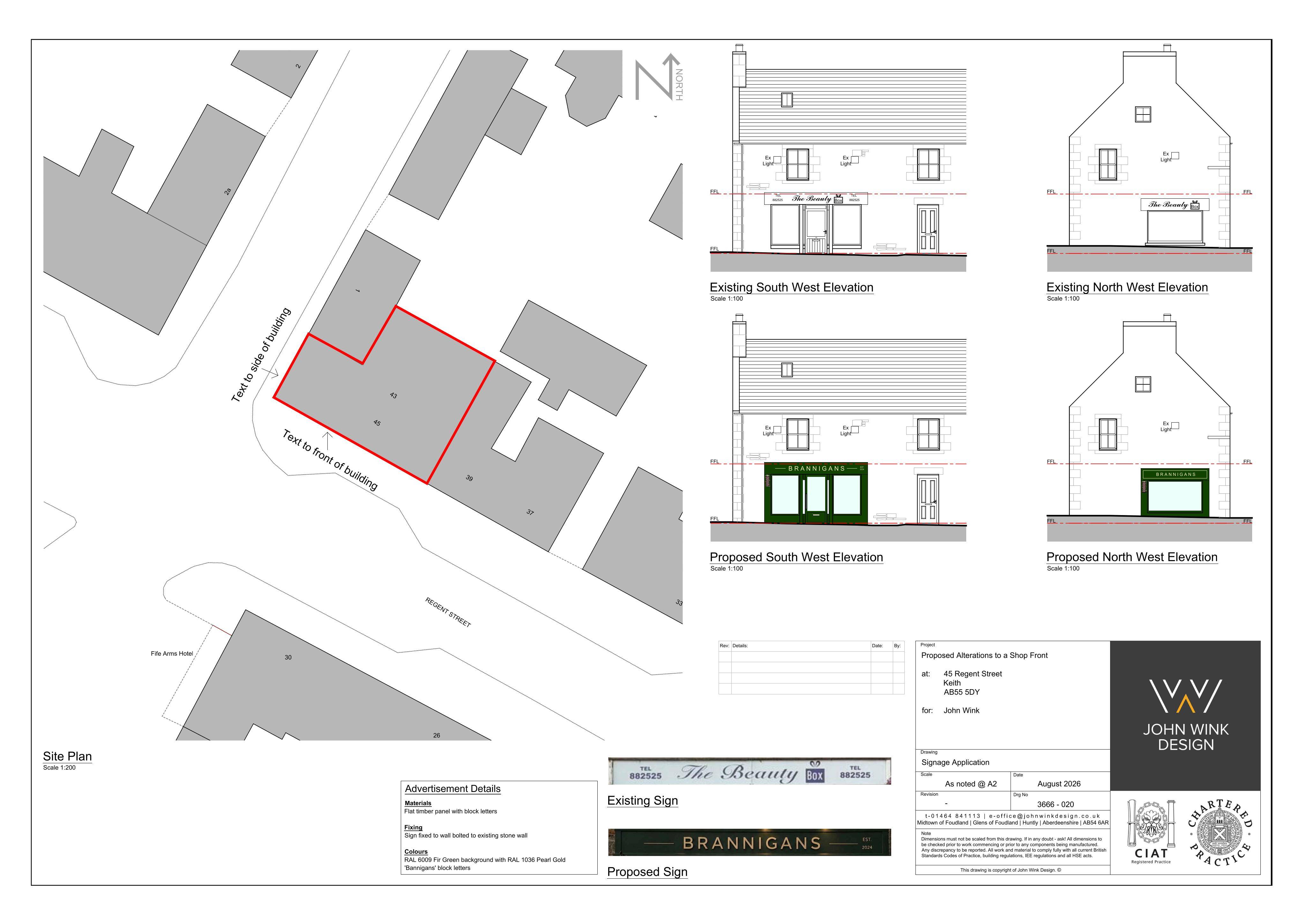Click 'Existing North West Elevation' heading
The height and width of the screenshot is (924, 1307).
pyautogui.click(x=1127, y=287)
